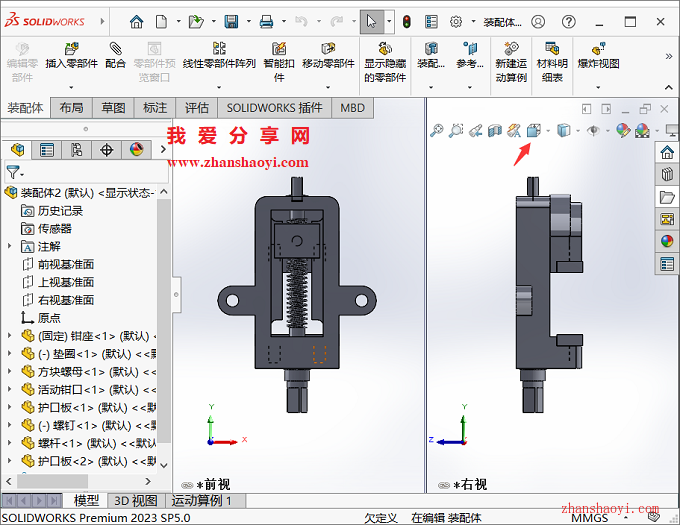Click Move Component (移动零部件) tool

point(328,56)
